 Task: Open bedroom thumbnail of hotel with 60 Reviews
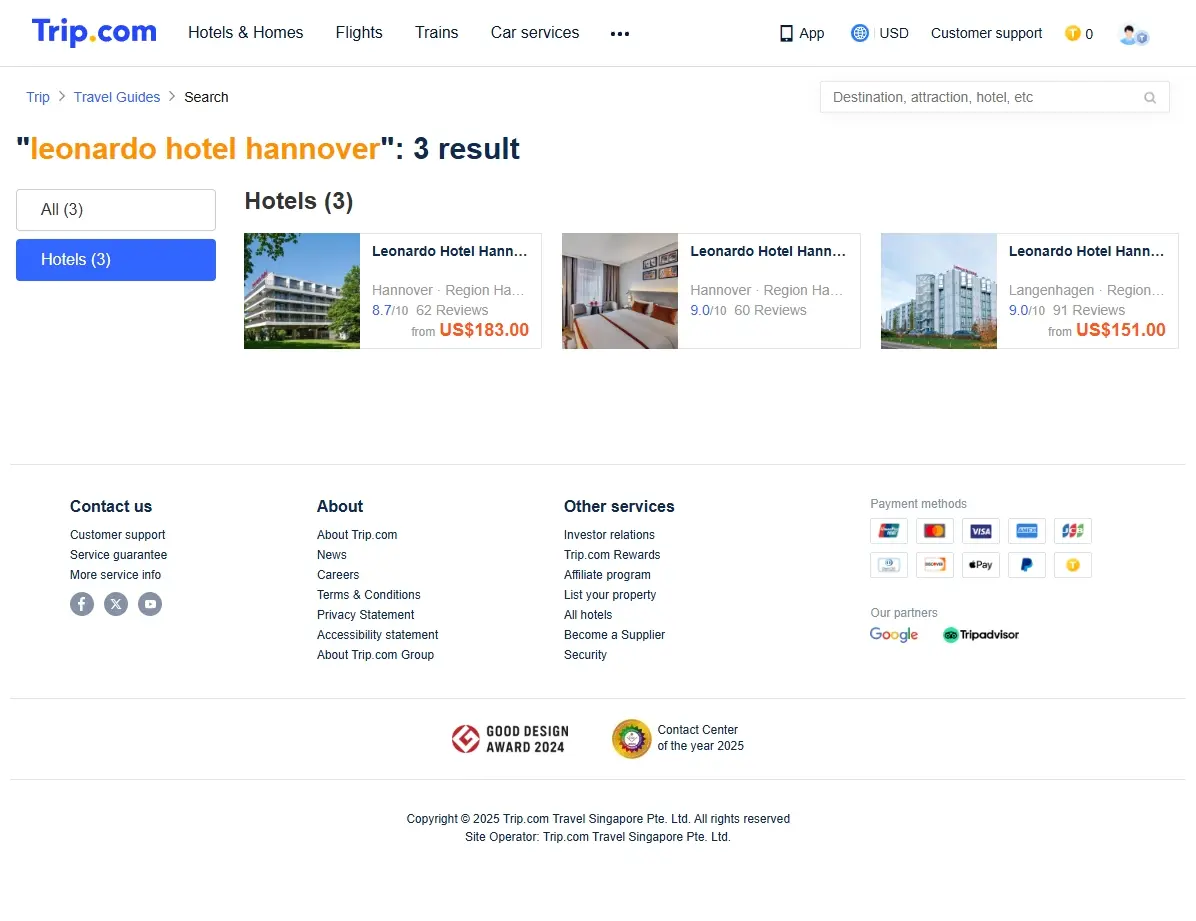click(x=620, y=291)
